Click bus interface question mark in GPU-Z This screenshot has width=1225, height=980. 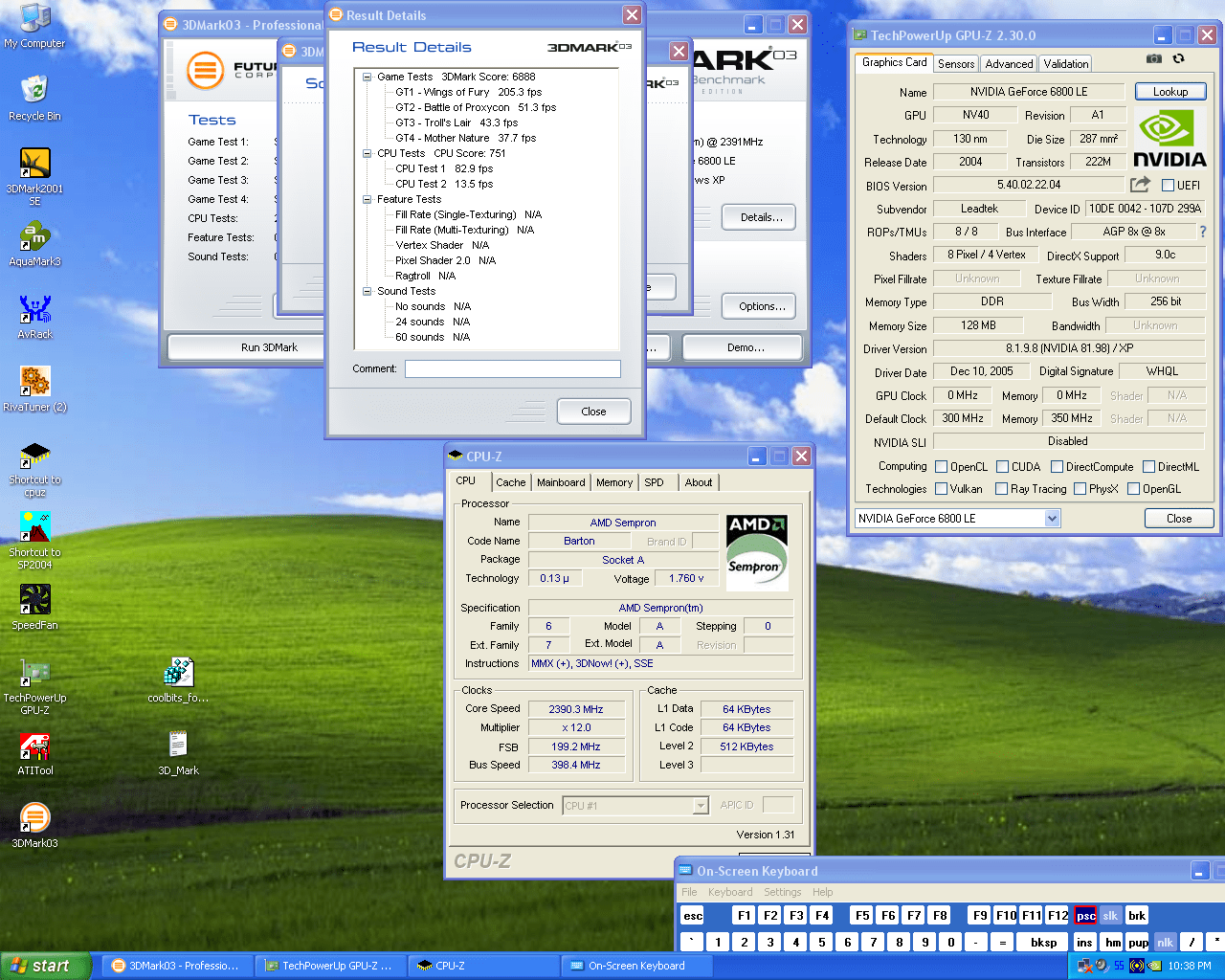[x=1203, y=232]
